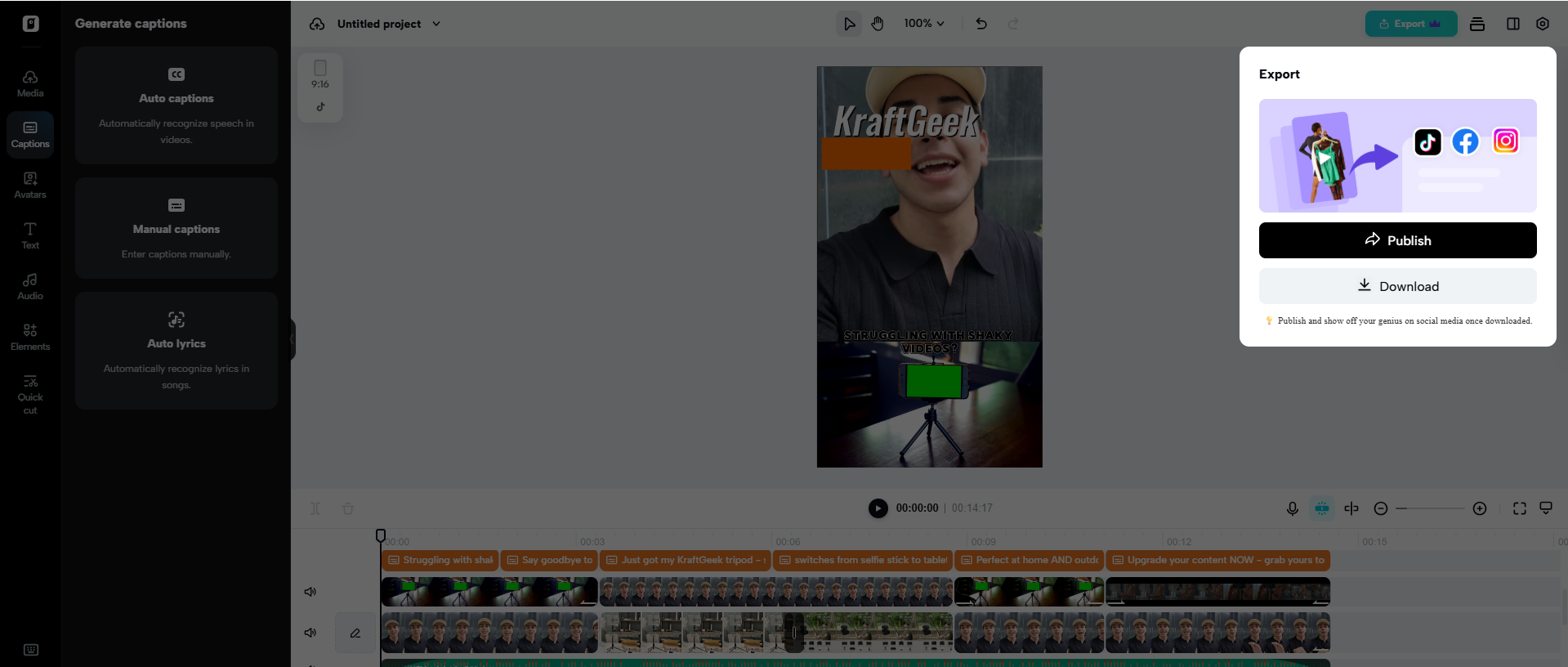Viewport: 1568px width, 667px height.
Task: Open the Text sidebar panel
Action: click(x=30, y=235)
